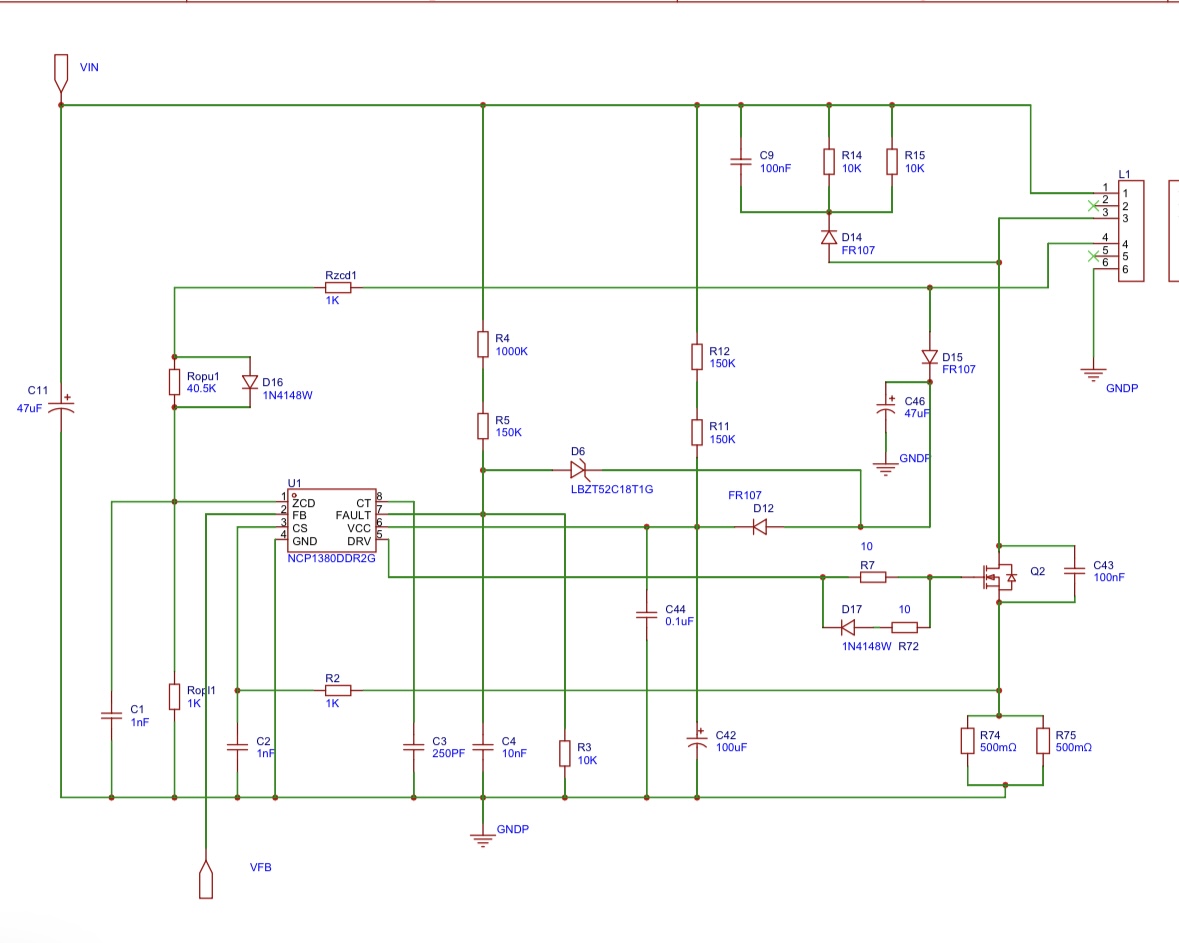Select the VIN input port symbol

tap(61, 70)
